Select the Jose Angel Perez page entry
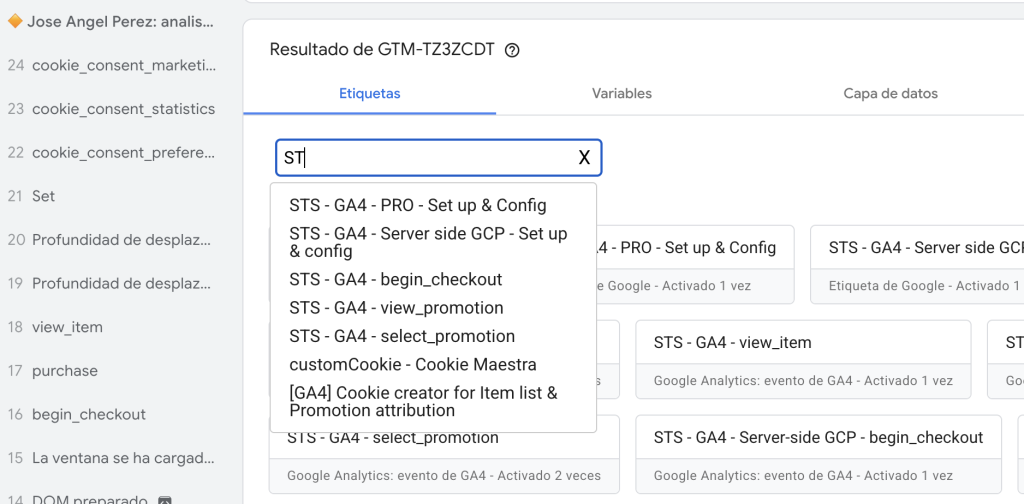This screenshot has height=504, width=1024. [111, 22]
